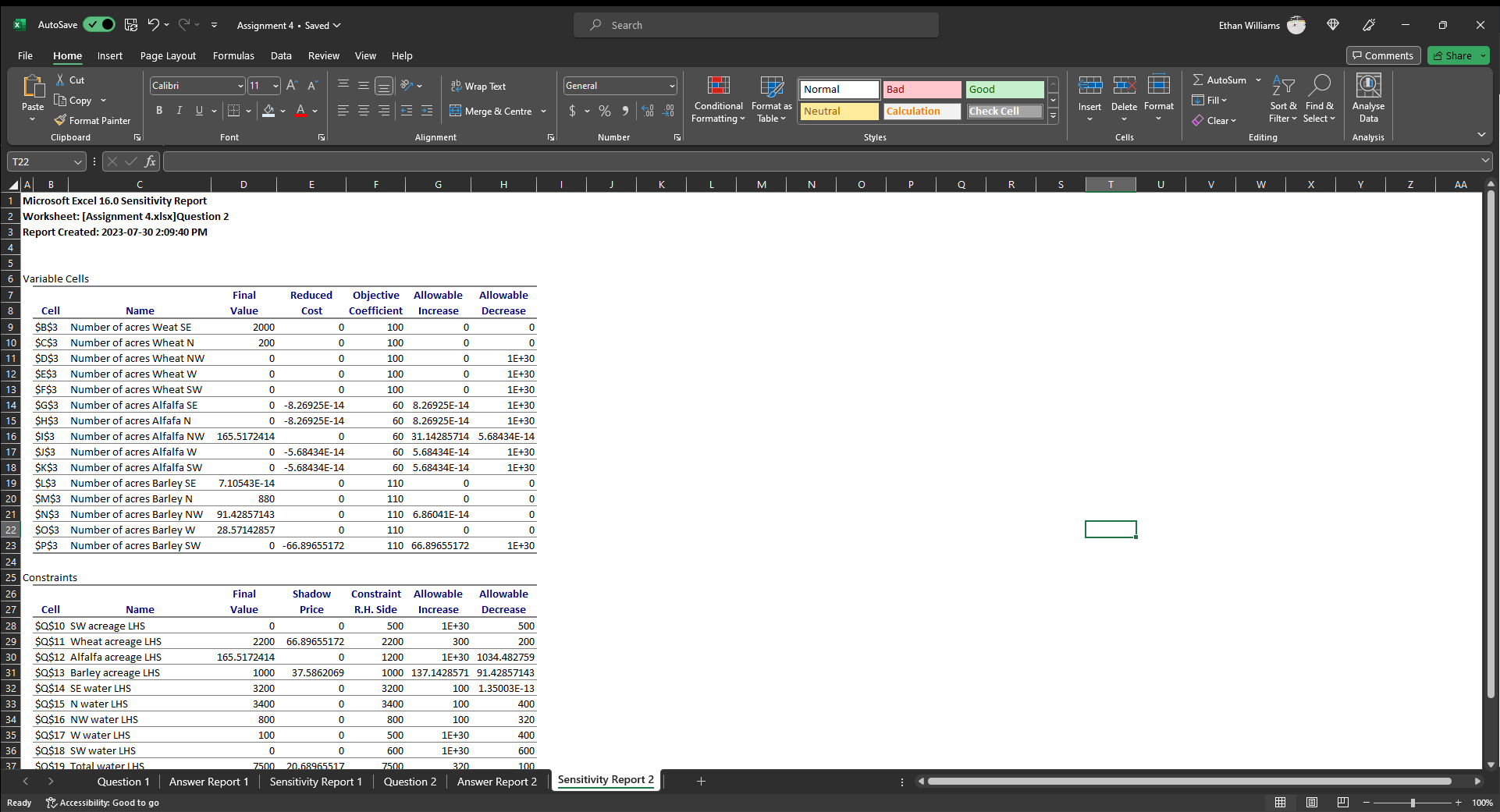This screenshot has width=1500, height=812.
Task: Toggle the AutoSave switch
Action: click(x=99, y=25)
